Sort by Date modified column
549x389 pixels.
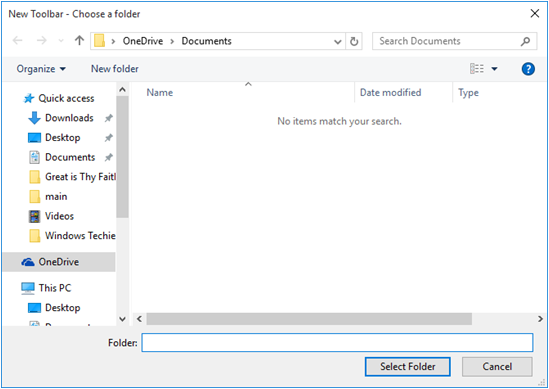(390, 93)
